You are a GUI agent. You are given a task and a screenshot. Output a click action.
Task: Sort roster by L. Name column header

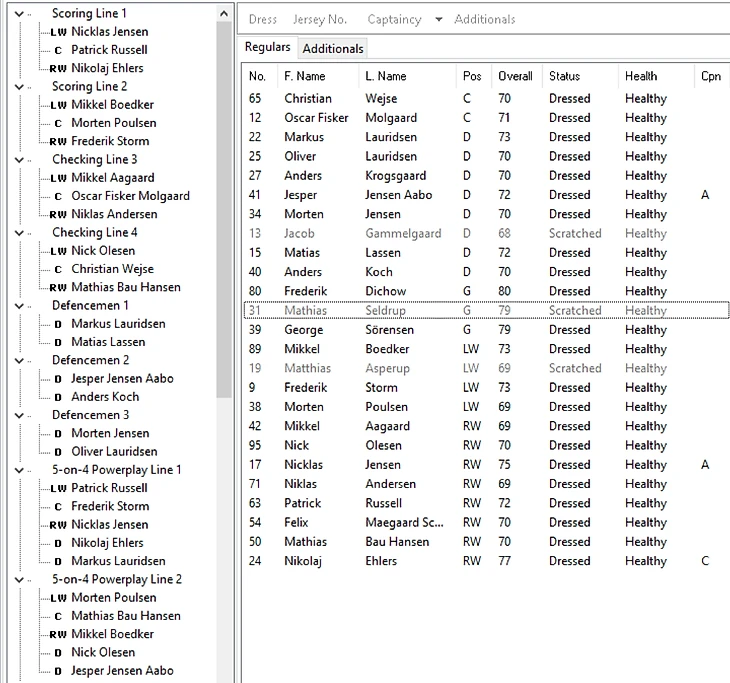click(408, 76)
